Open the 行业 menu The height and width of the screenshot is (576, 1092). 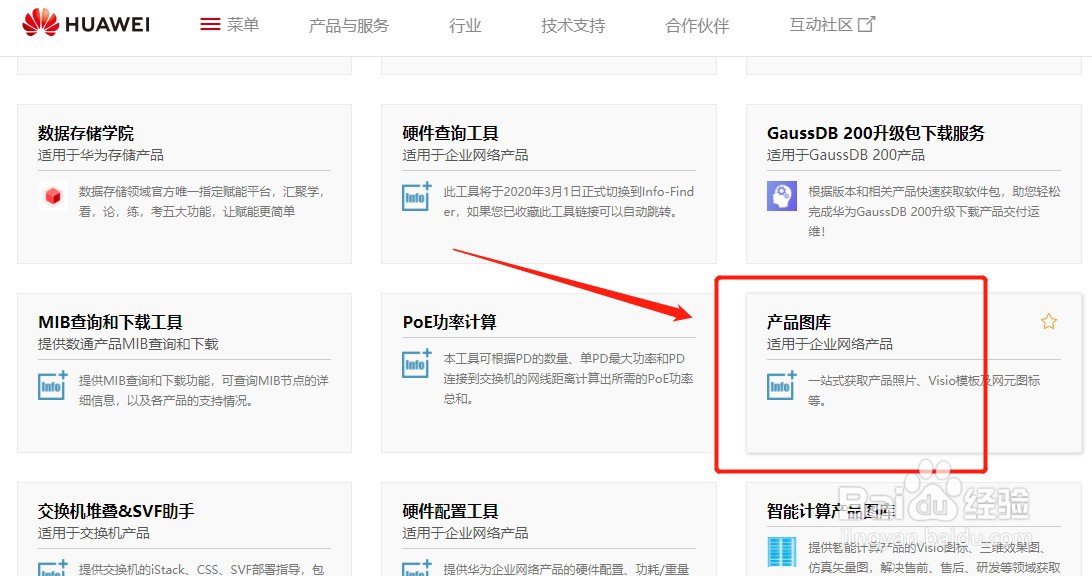[x=465, y=26]
